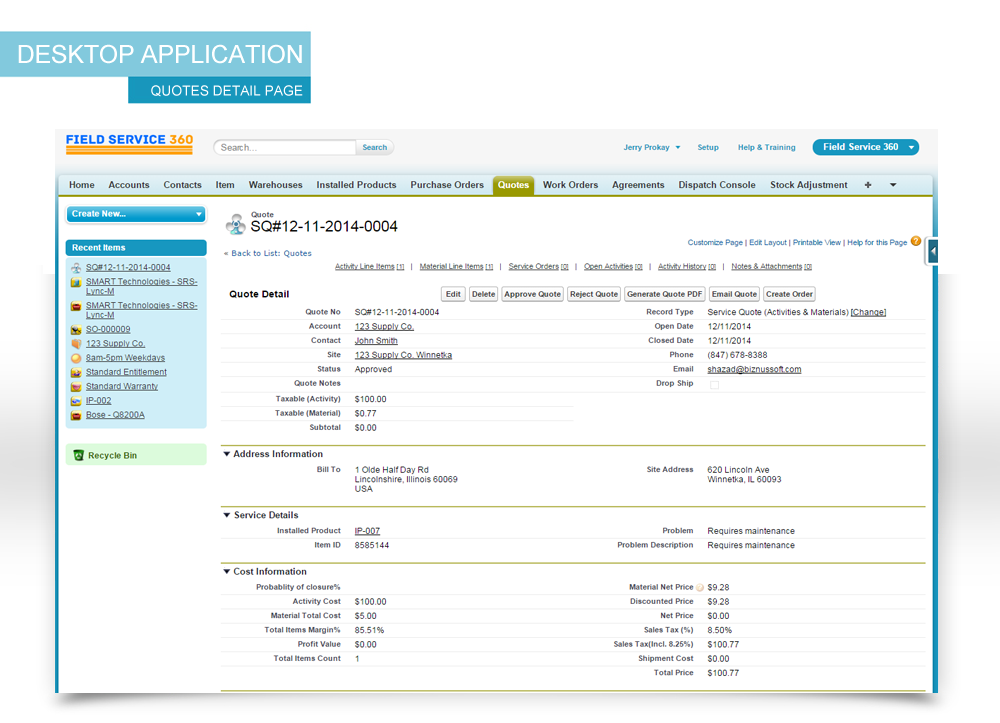Click the plus icon to add tabs
This screenshot has width=1000, height=723.
pyautogui.click(x=868, y=185)
